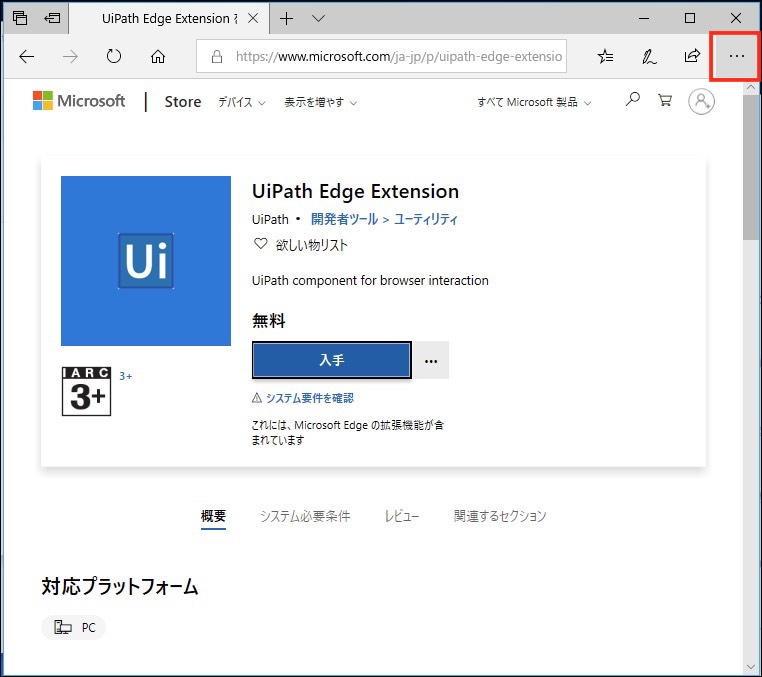Image resolution: width=762 pixels, height=677 pixels.
Task: Click the address bar URL field
Action: (x=399, y=57)
